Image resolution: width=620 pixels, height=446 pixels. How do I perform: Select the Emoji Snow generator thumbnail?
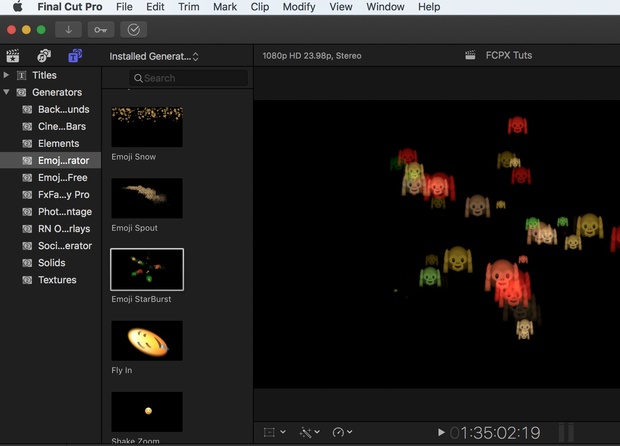[147, 127]
